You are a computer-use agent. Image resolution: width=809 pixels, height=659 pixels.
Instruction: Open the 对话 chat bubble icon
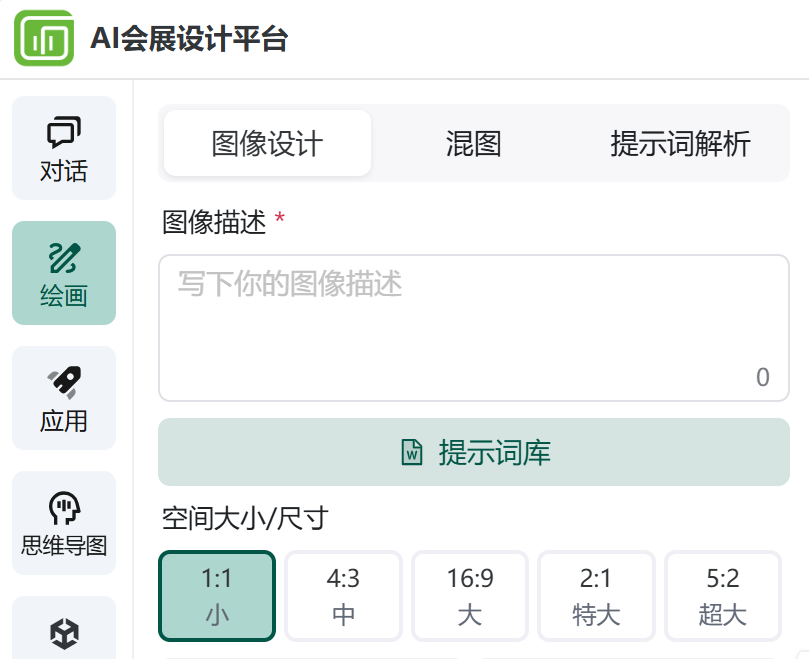click(64, 132)
